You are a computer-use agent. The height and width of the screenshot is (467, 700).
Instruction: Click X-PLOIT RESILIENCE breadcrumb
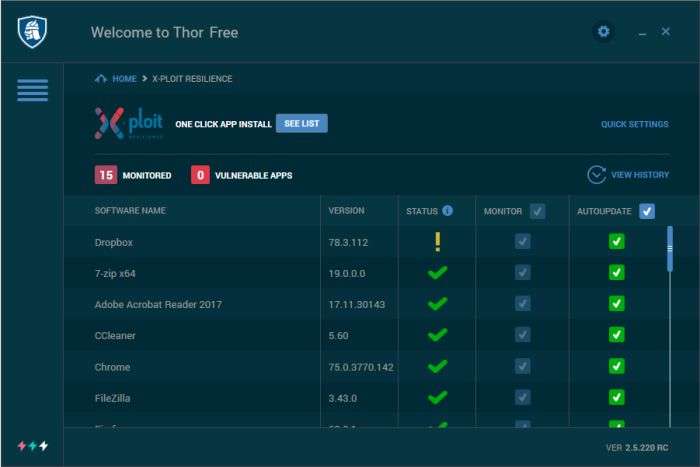click(x=192, y=79)
